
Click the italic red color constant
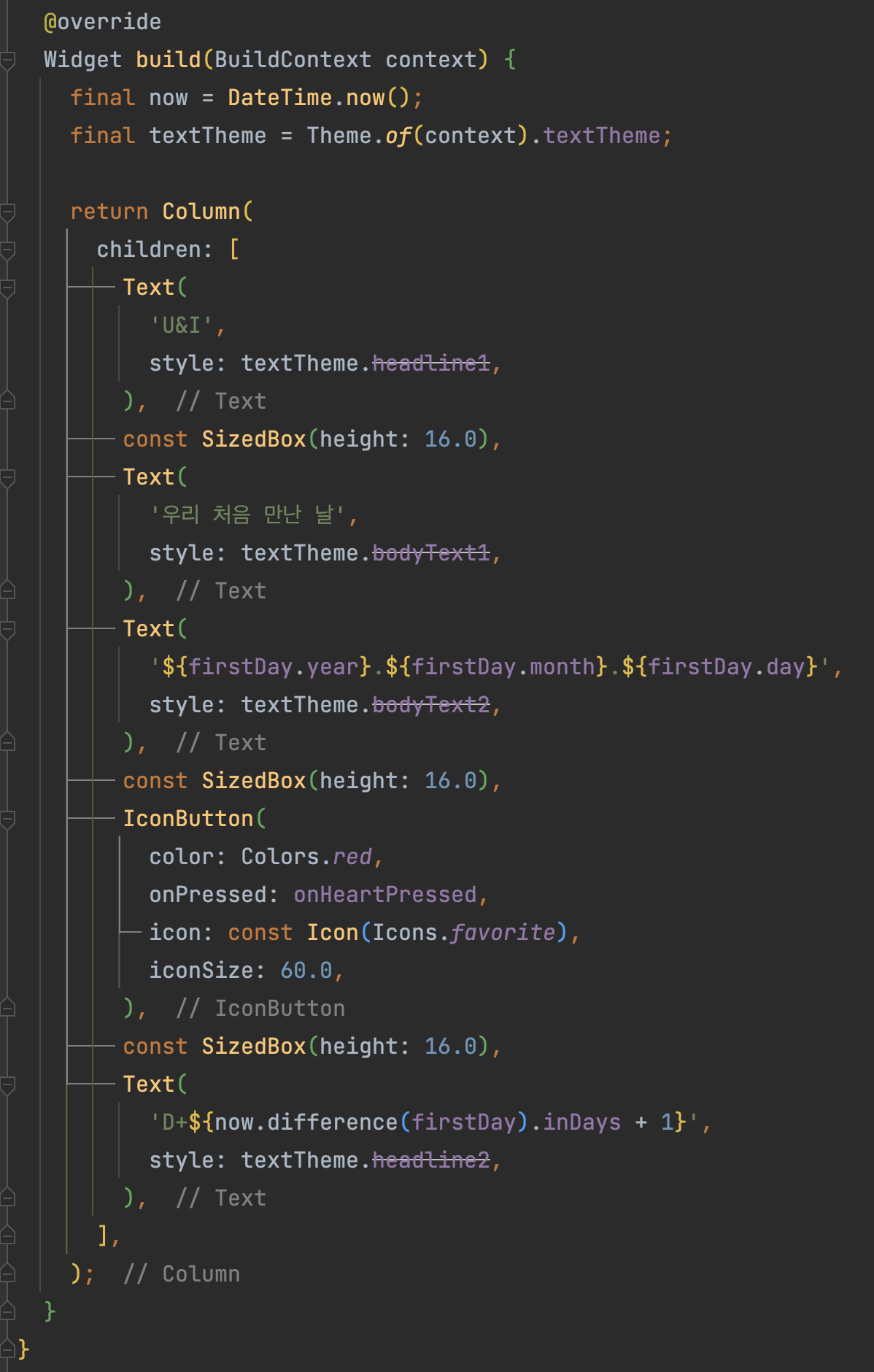pyautogui.click(x=352, y=857)
